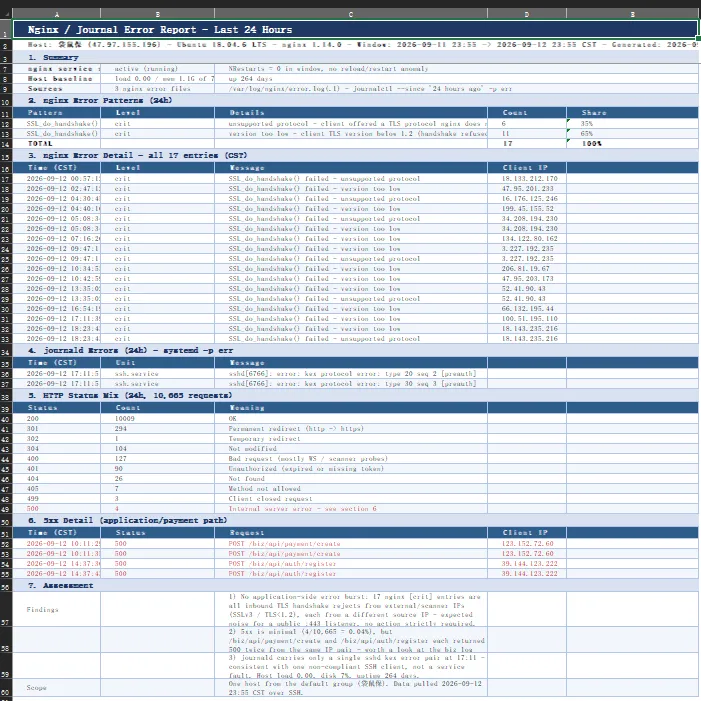Image resolution: width=701 pixels, height=701 pixels.
Task: Click the 'Details' column header cell
Action: pos(351,113)
